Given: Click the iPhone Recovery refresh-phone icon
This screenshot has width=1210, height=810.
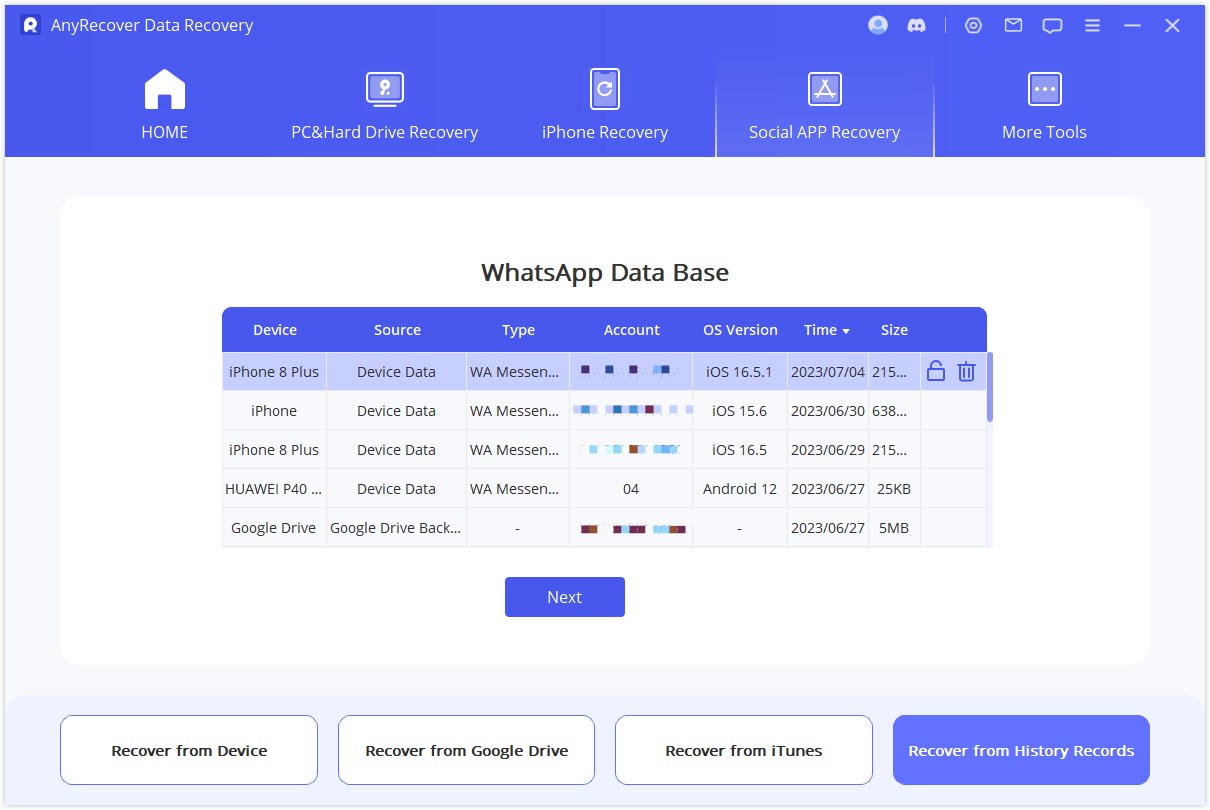Looking at the screenshot, I should 604,88.
